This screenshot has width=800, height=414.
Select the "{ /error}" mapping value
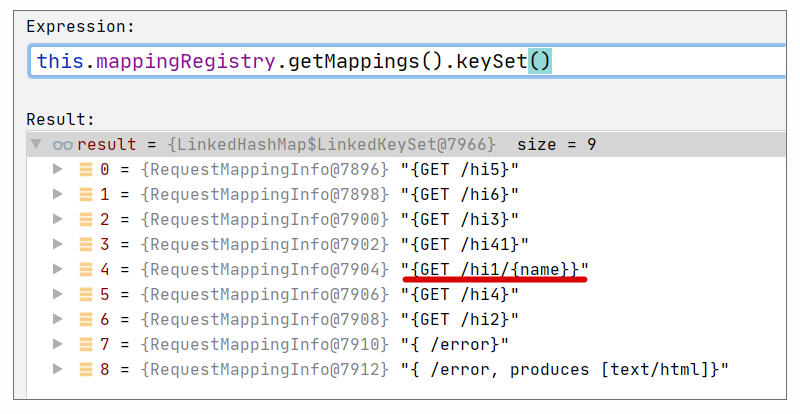pyautogui.click(x=455, y=344)
